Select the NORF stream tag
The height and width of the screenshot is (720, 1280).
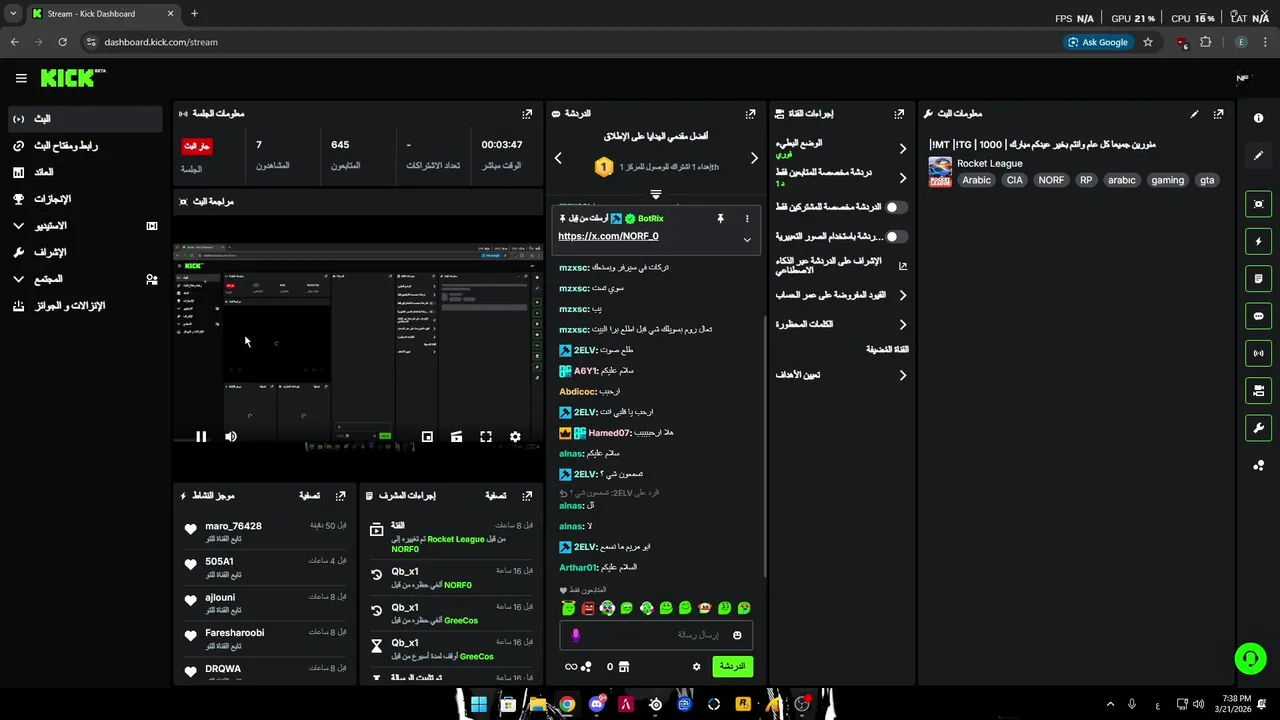[x=1051, y=180]
